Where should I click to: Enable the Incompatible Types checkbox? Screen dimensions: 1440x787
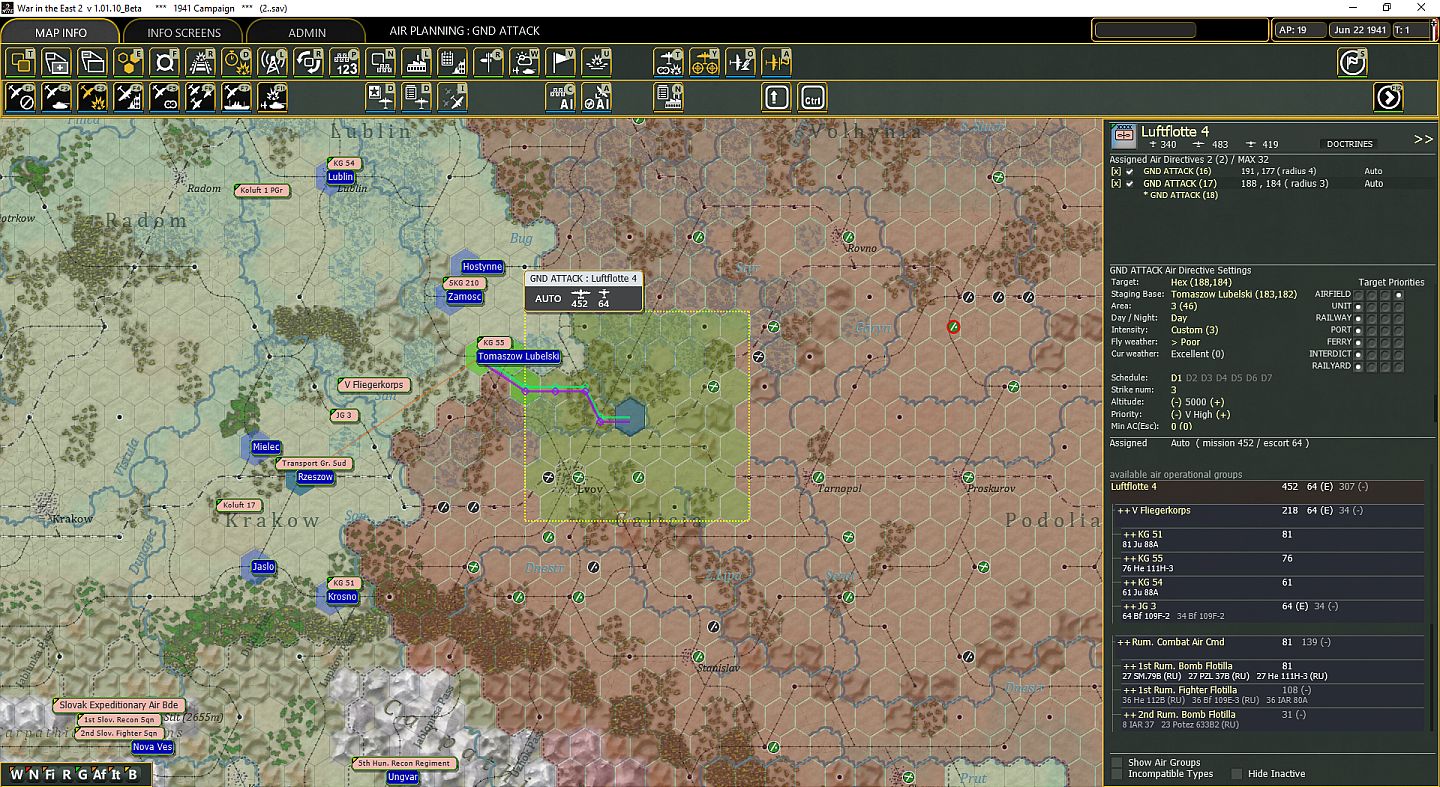pyautogui.click(x=1117, y=774)
